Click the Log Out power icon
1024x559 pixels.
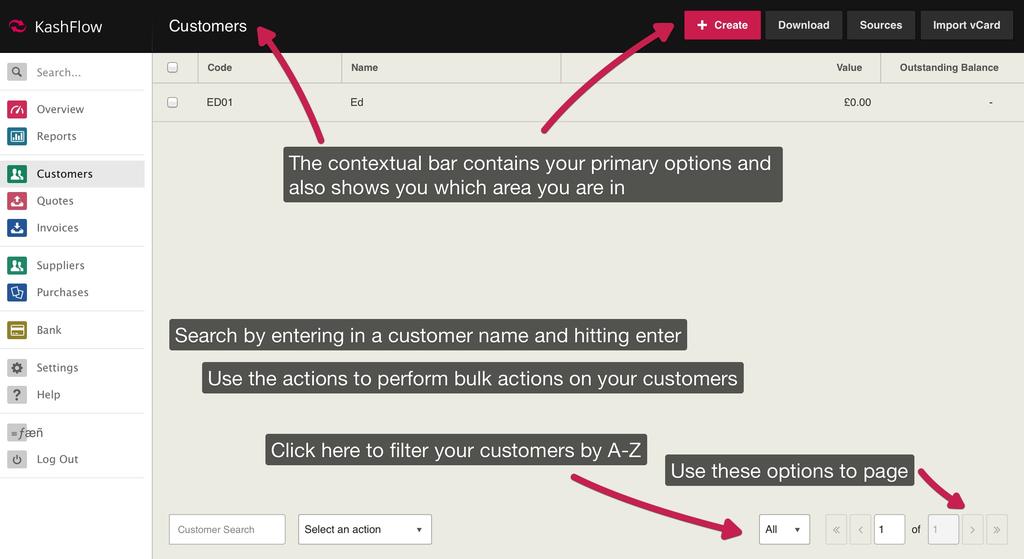[17, 460]
